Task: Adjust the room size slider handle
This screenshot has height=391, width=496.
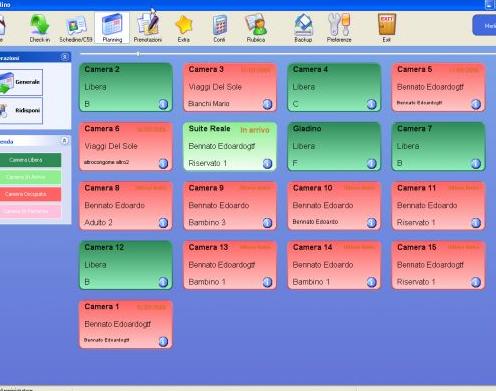Action: [138, 53]
